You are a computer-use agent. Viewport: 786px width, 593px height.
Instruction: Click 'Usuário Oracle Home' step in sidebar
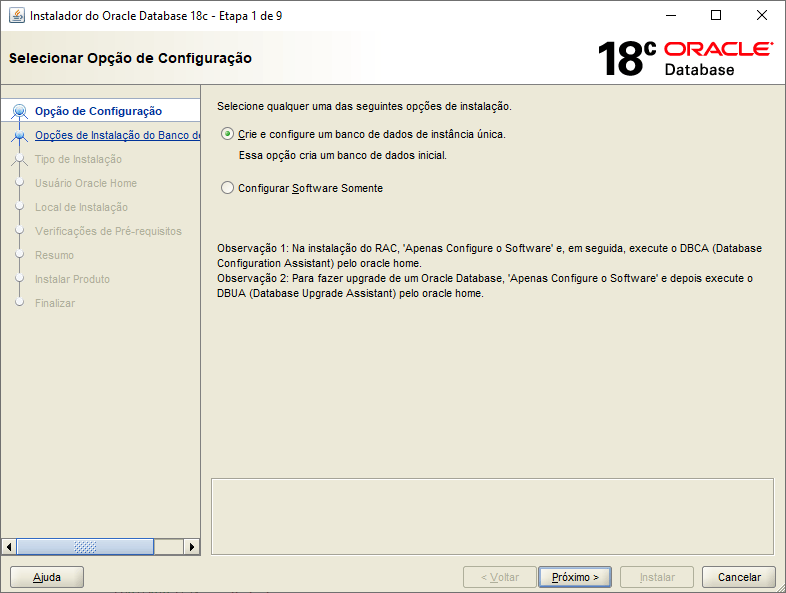point(86,183)
